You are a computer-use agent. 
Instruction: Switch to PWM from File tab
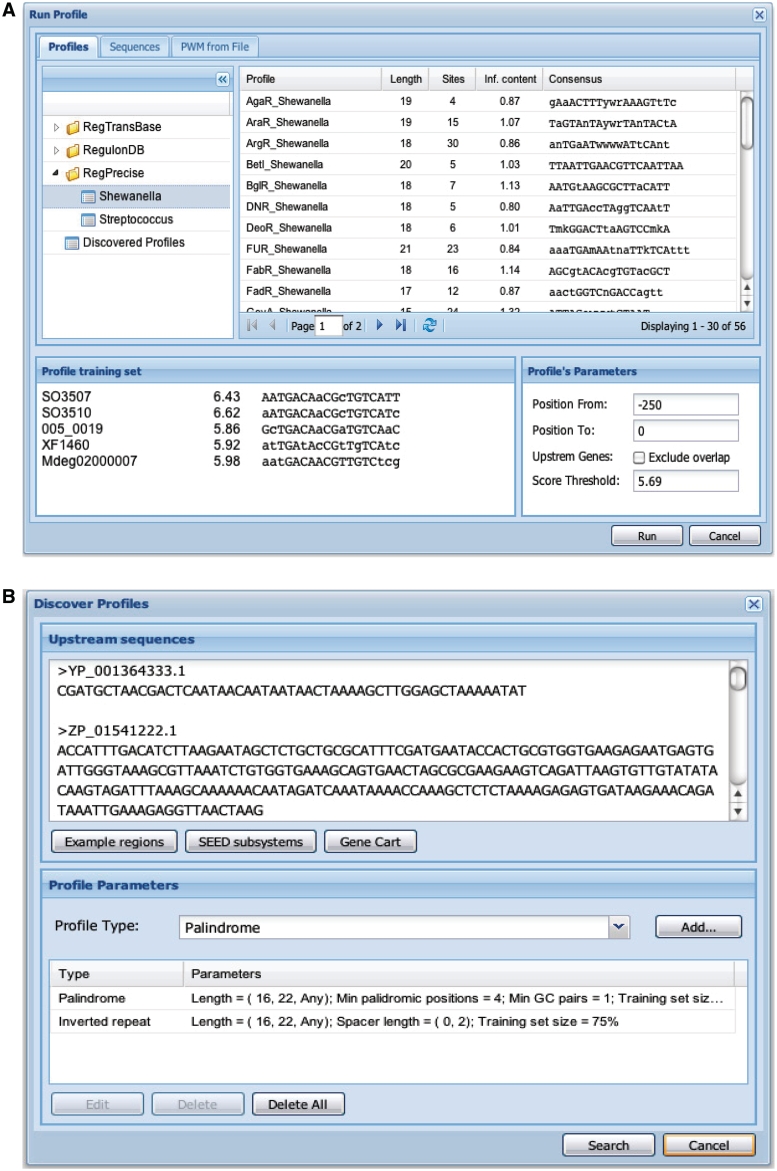click(x=216, y=47)
